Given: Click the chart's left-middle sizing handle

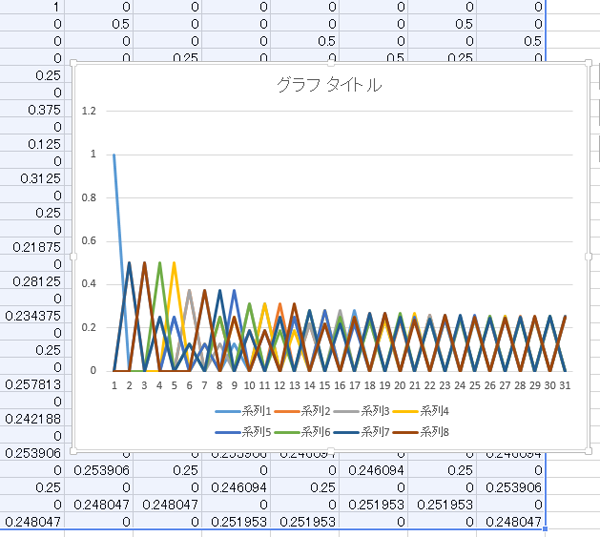Looking at the screenshot, I should (x=73, y=257).
